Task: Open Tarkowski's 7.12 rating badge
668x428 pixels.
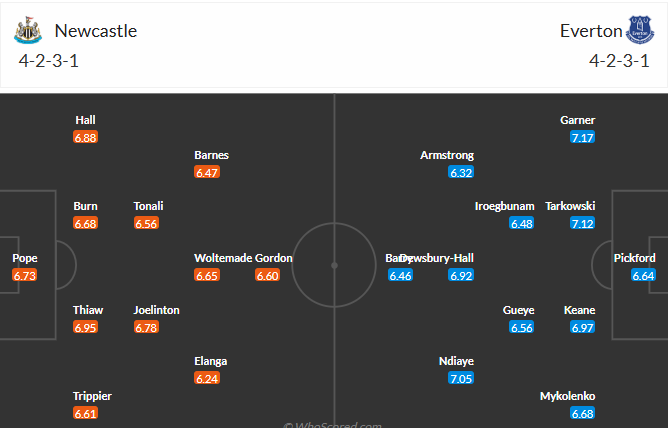Action: tap(583, 223)
